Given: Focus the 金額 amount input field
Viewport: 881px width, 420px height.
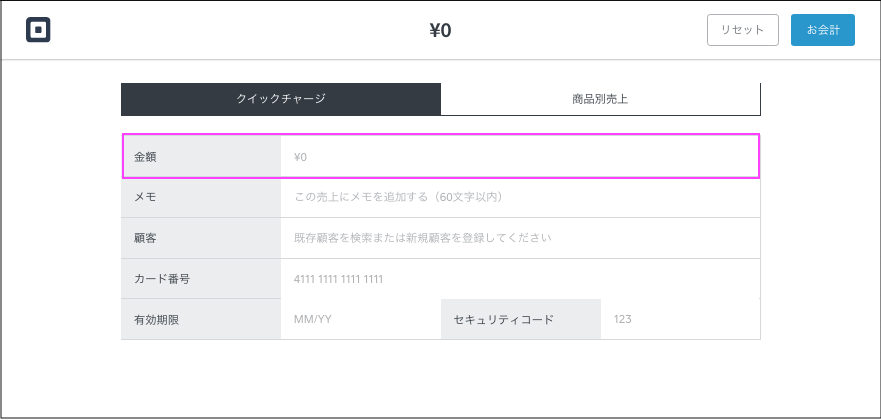Looking at the screenshot, I should pos(519,157).
